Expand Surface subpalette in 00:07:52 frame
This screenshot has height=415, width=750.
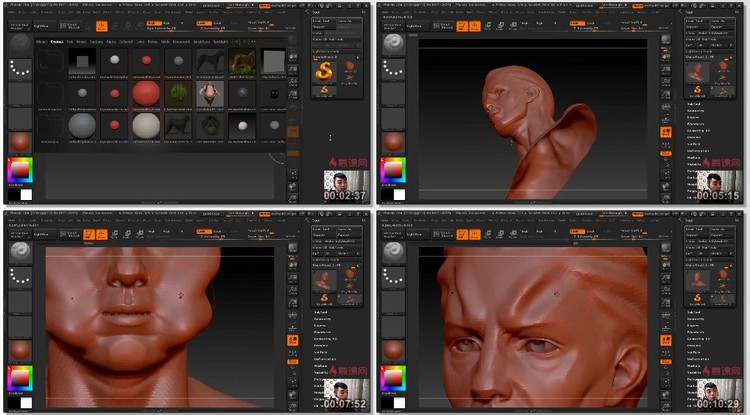[x=320, y=352]
